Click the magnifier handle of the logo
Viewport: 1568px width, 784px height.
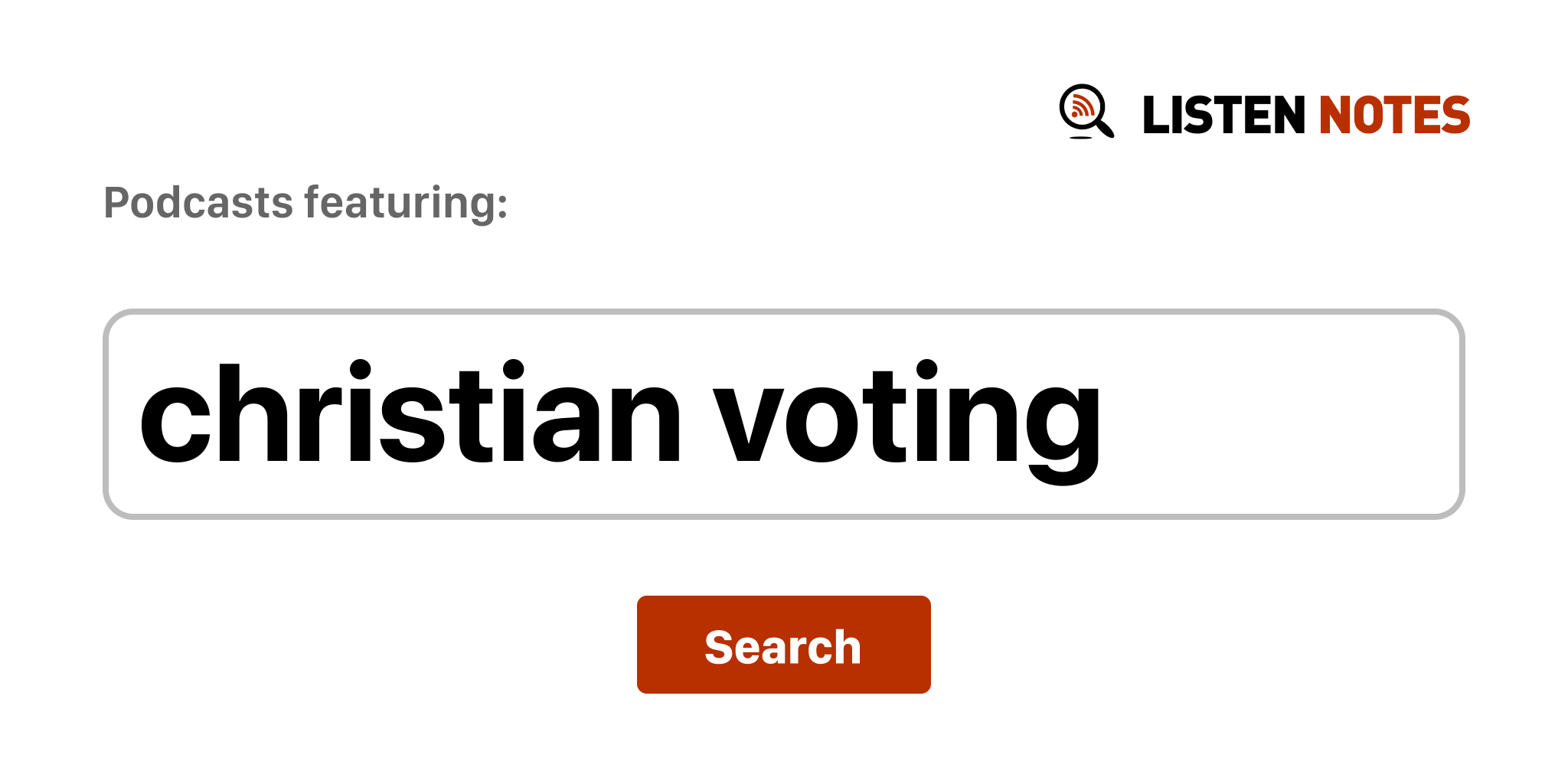[x=1105, y=128]
